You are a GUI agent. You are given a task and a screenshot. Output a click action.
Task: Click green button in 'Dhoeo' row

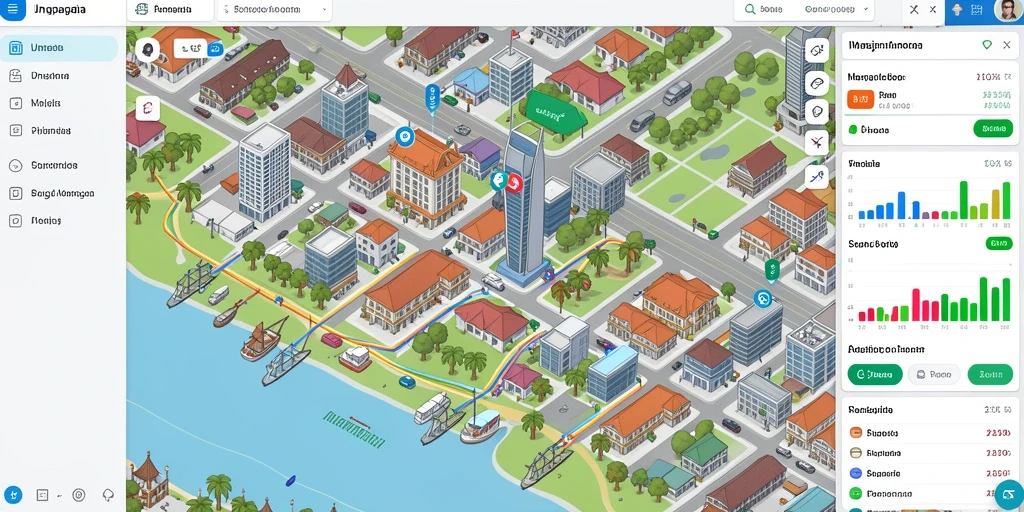click(x=993, y=128)
